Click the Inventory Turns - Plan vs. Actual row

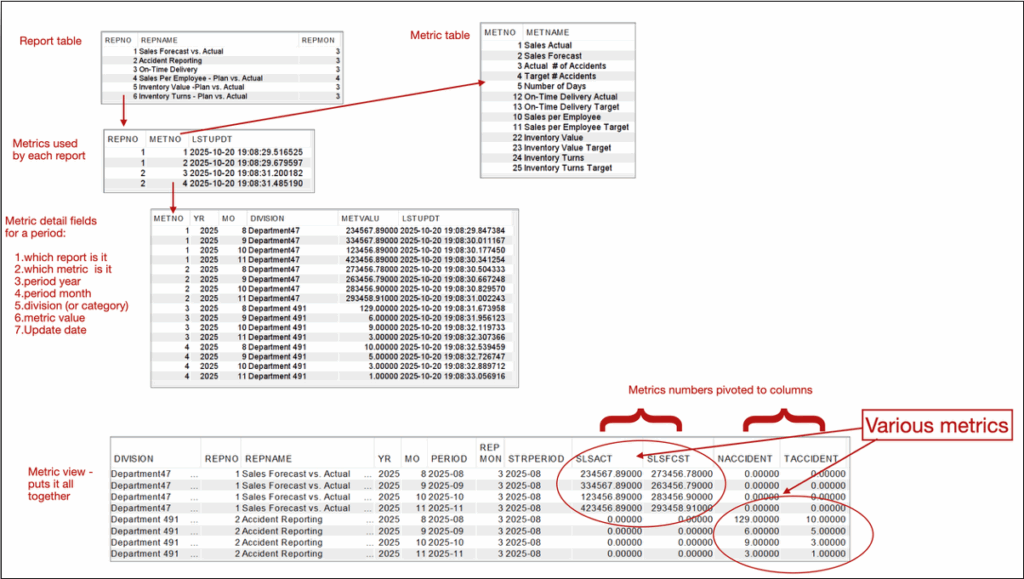[193, 96]
